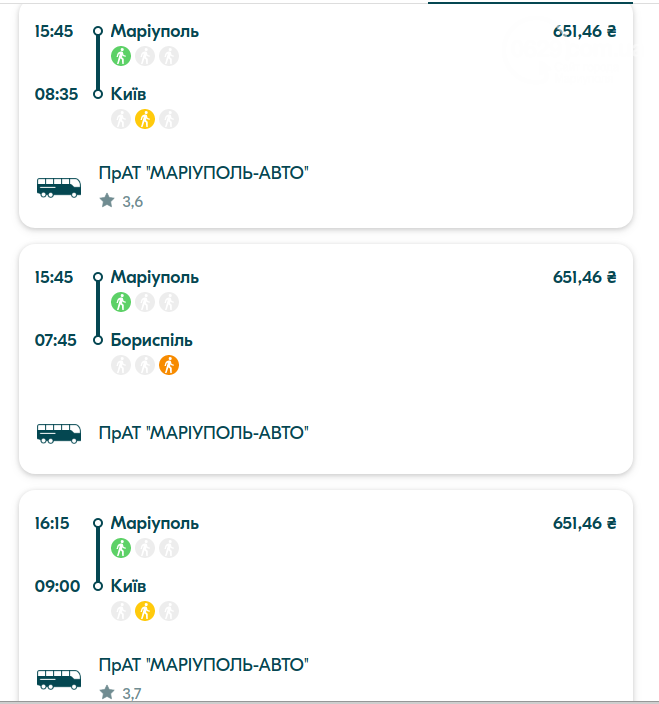Click orange walker icon under Бориспіль
Image resolution: width=659 pixels, height=704 pixels.
169,365
